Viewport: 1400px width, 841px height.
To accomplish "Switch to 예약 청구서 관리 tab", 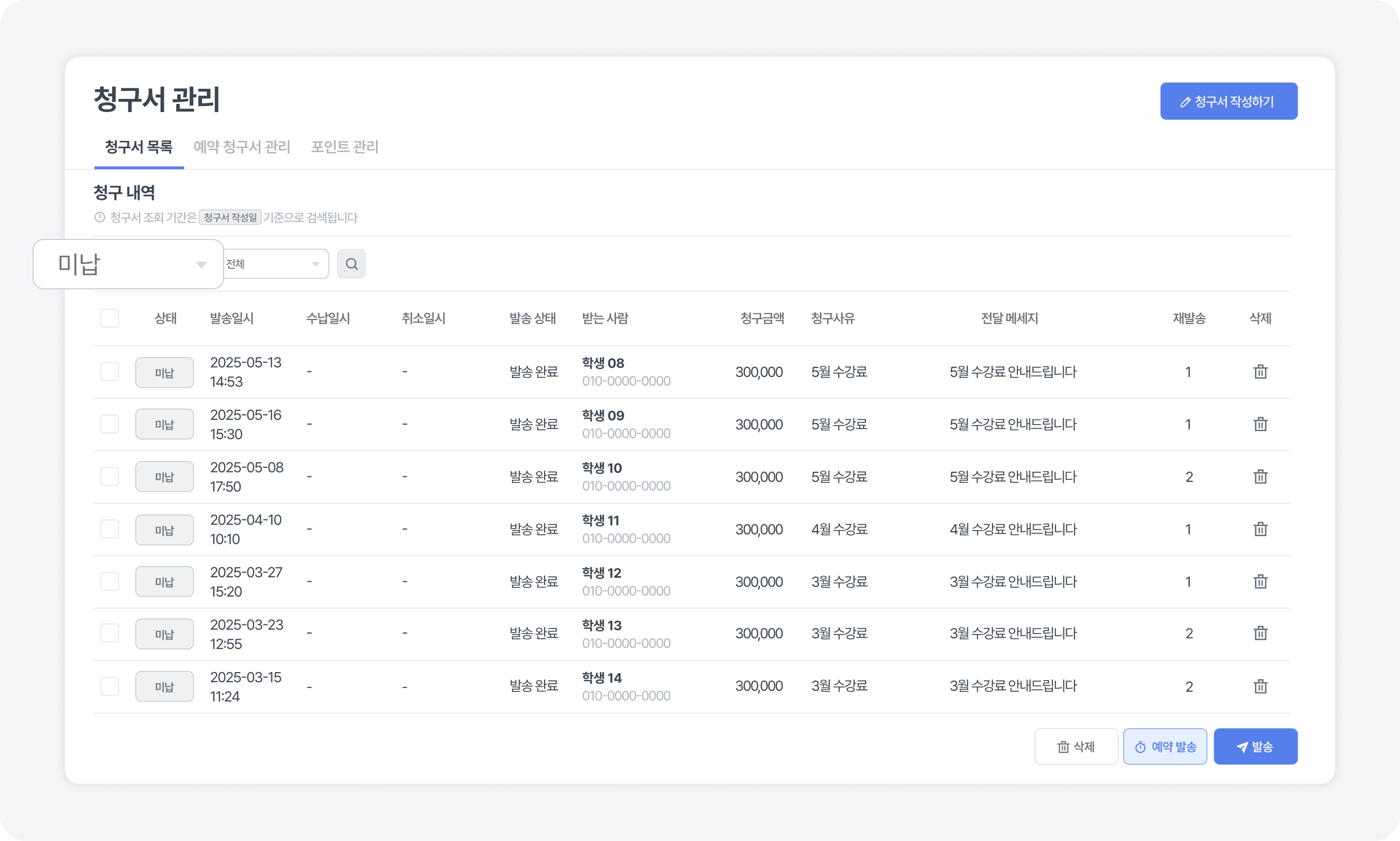I will coord(242,147).
